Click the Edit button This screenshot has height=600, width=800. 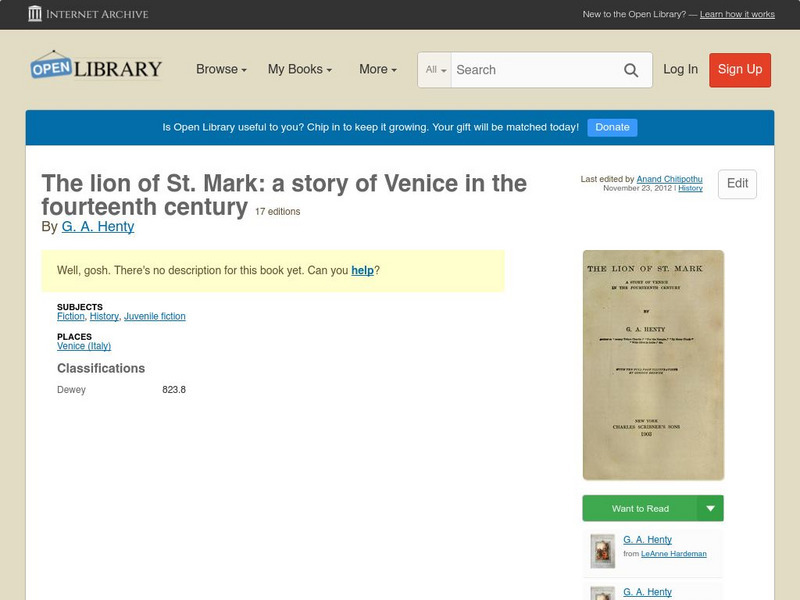click(x=737, y=184)
